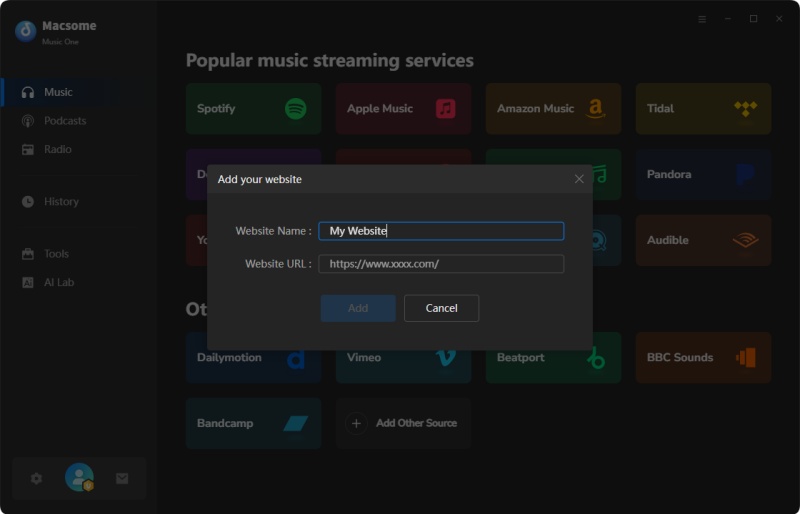Screen dimensions: 800x514
Task: Click the 'Add your website' dialog title
Action: [x=259, y=179]
